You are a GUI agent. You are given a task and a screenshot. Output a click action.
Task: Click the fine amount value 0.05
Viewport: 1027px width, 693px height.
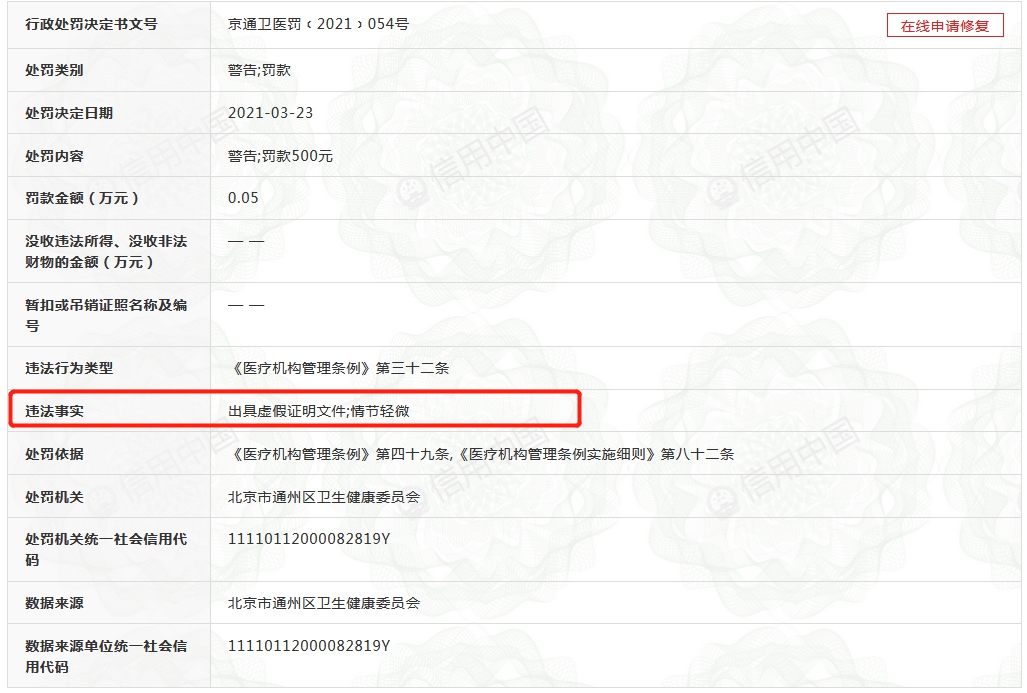tap(243, 198)
